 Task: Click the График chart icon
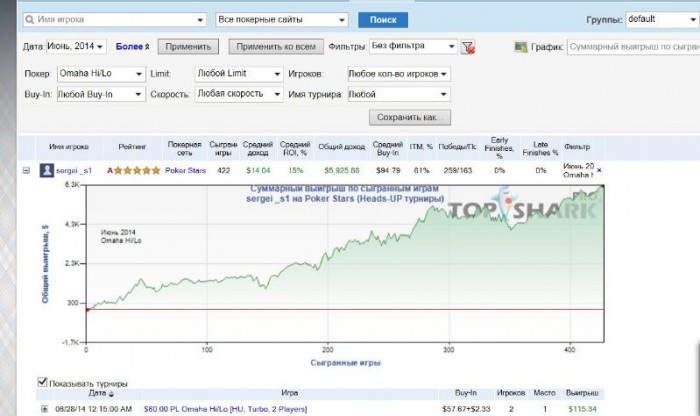521,47
